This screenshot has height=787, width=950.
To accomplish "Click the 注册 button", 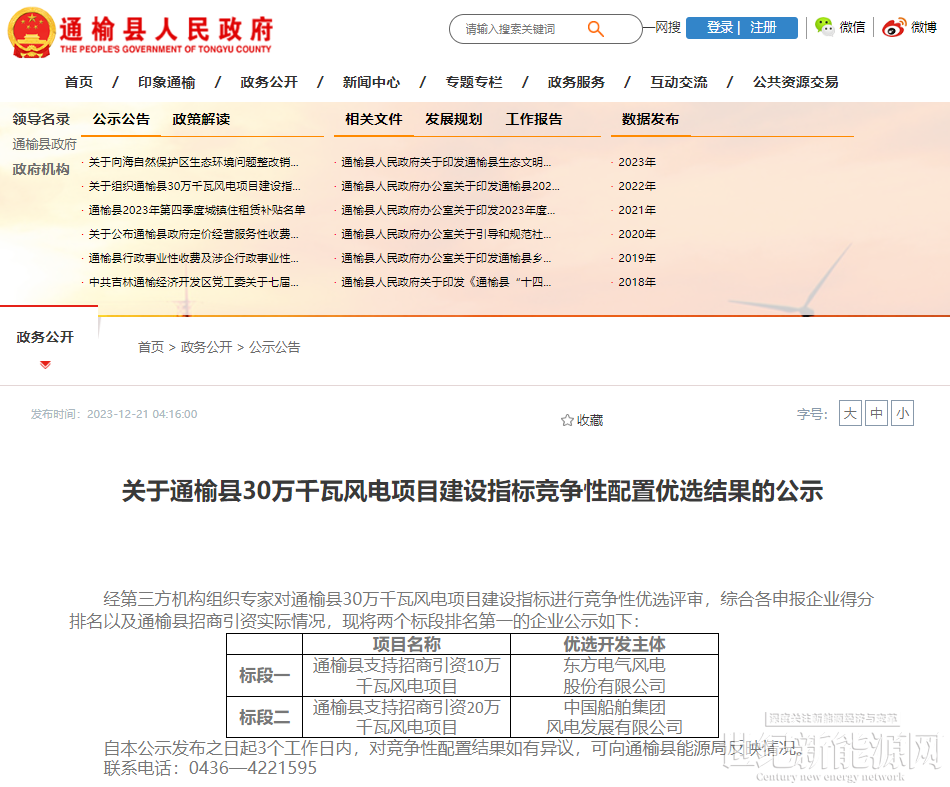I will 763,28.
